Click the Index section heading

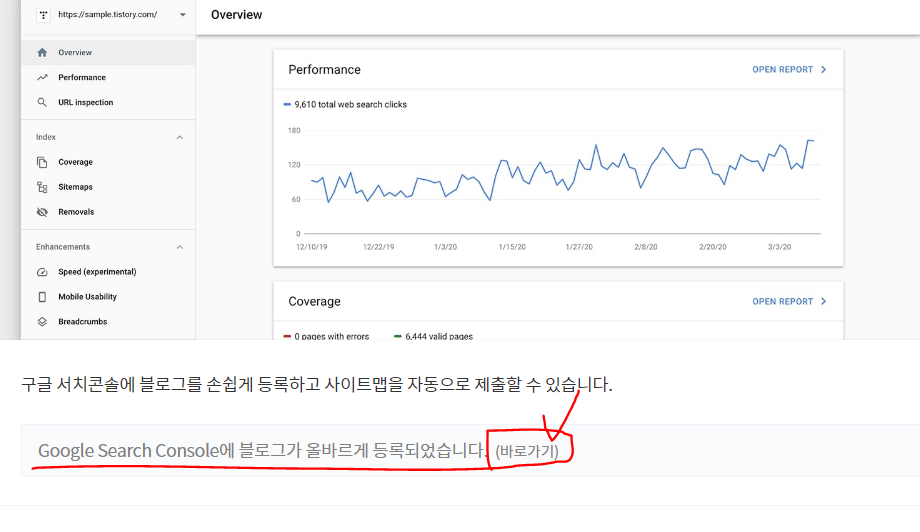[46, 137]
